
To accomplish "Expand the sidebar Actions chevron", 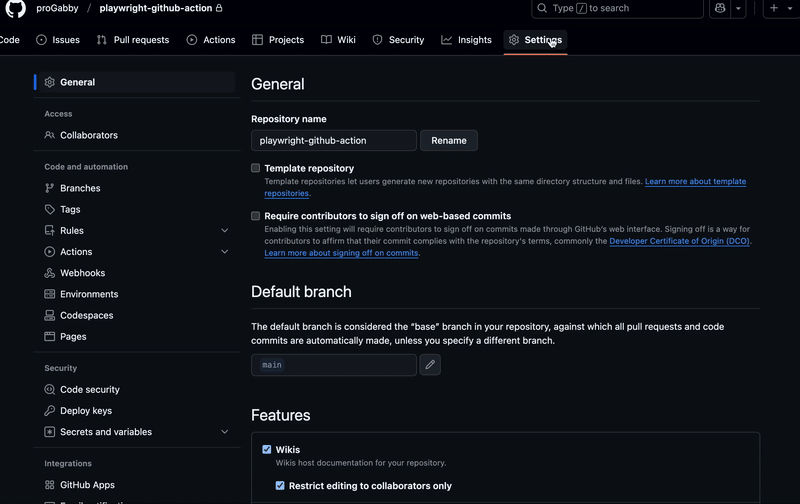I will 224,251.
